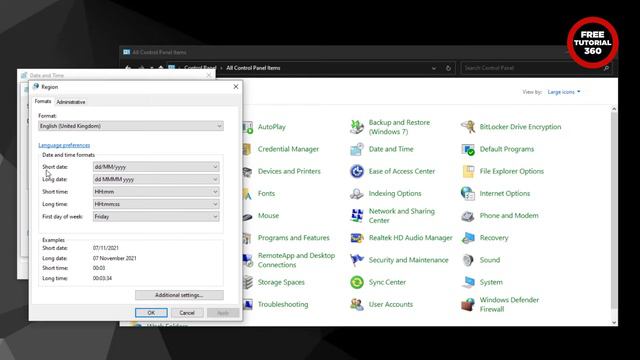Click the Search Control Panel field
Image resolution: width=640 pixels, height=360 pixels.
point(533,68)
